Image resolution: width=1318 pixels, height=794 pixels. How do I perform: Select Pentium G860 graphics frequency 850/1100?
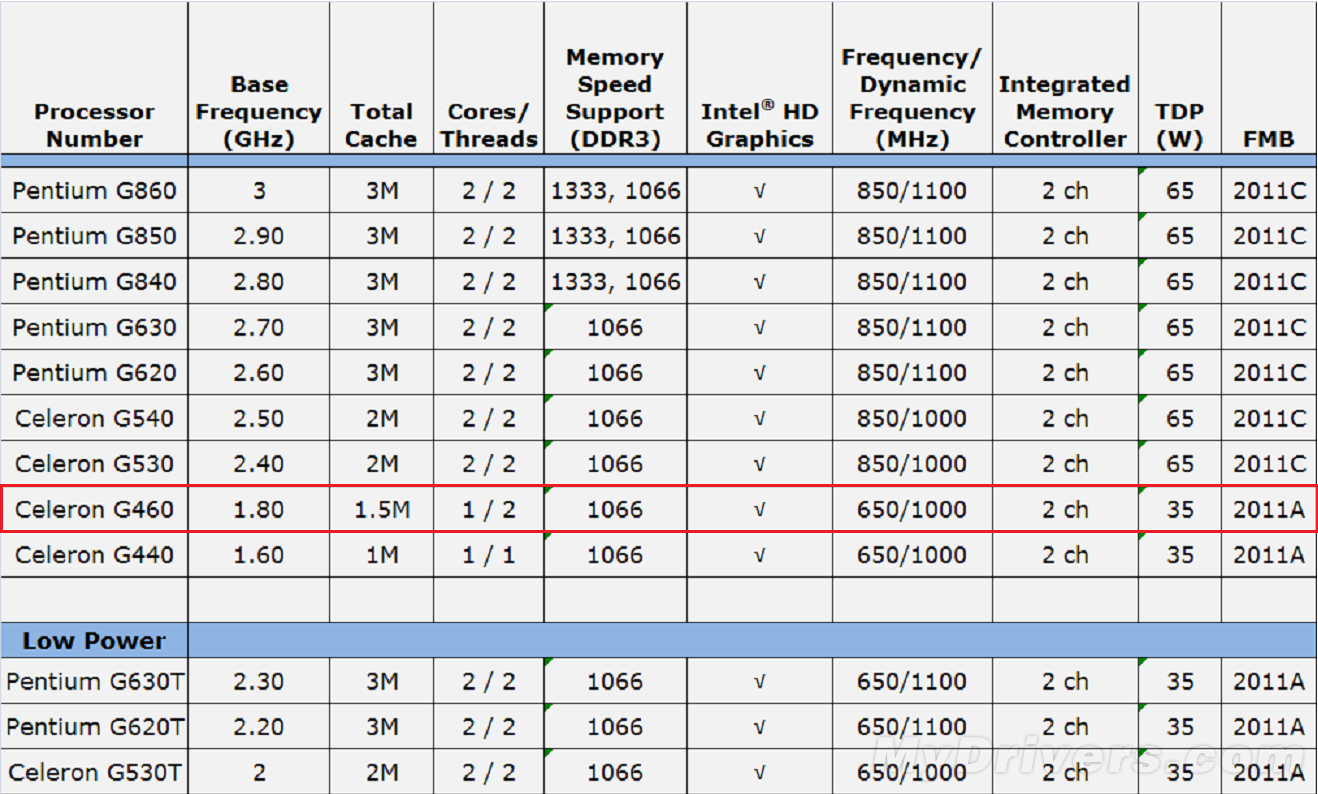(911, 190)
